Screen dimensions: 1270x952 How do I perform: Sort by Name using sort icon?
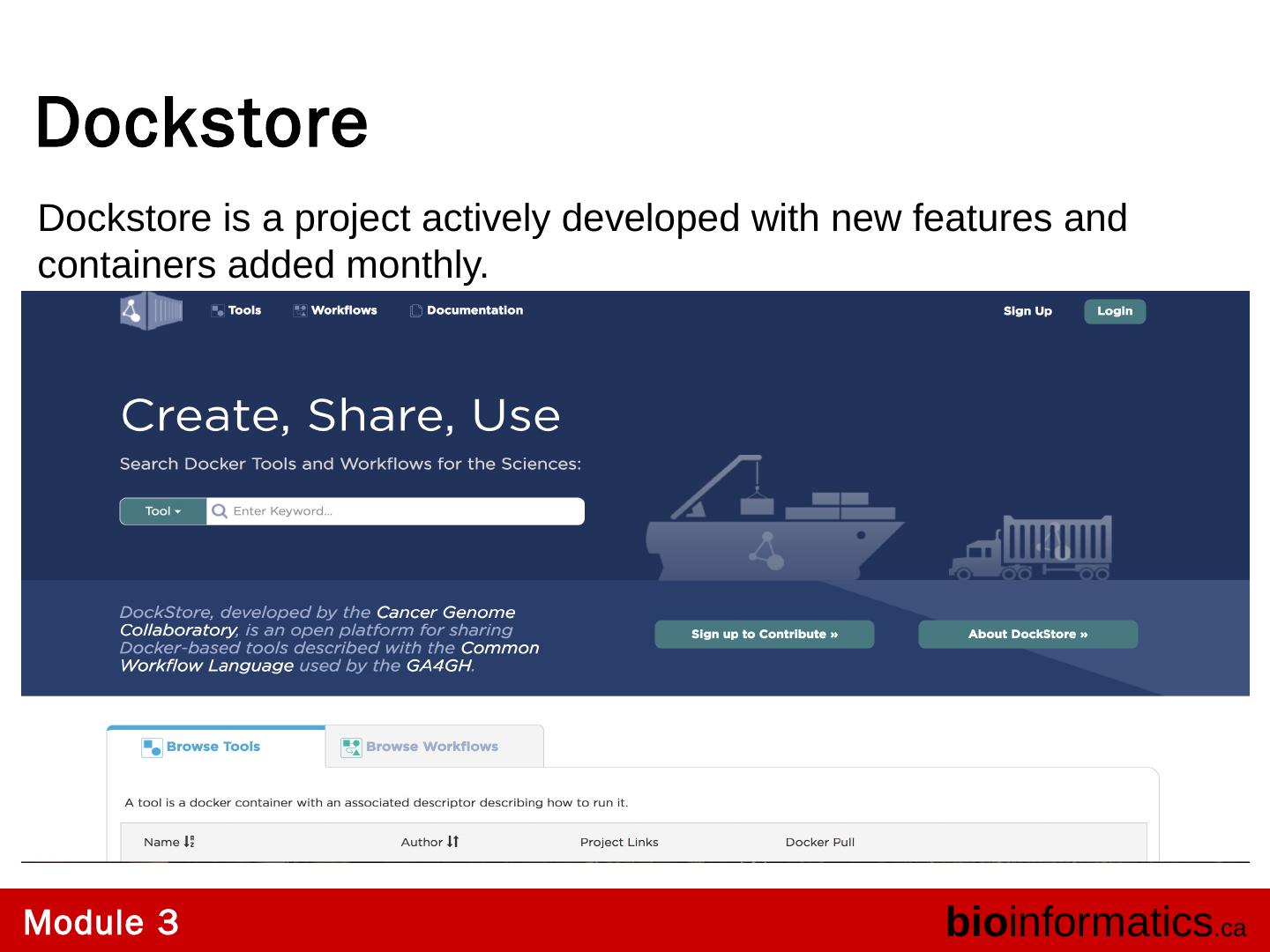[x=189, y=843]
